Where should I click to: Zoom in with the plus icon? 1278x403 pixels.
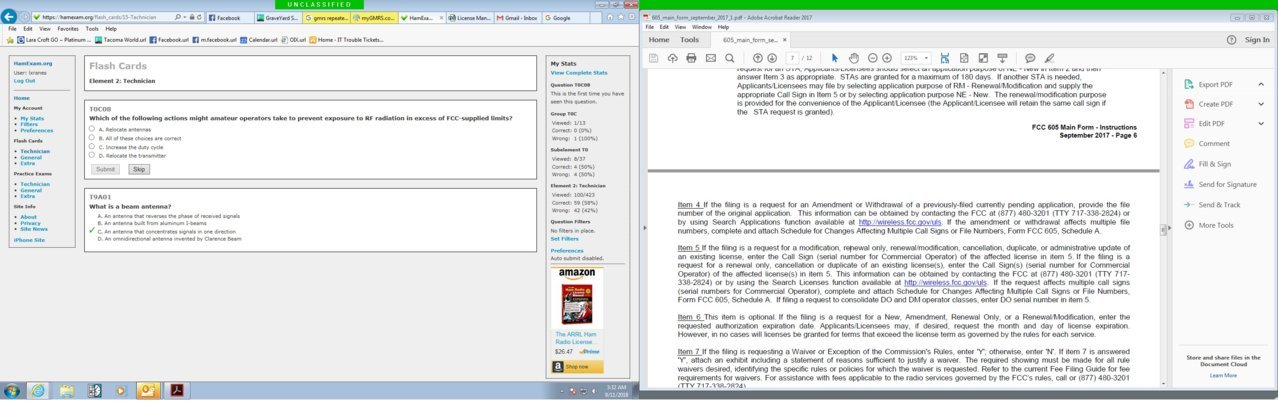[887, 58]
